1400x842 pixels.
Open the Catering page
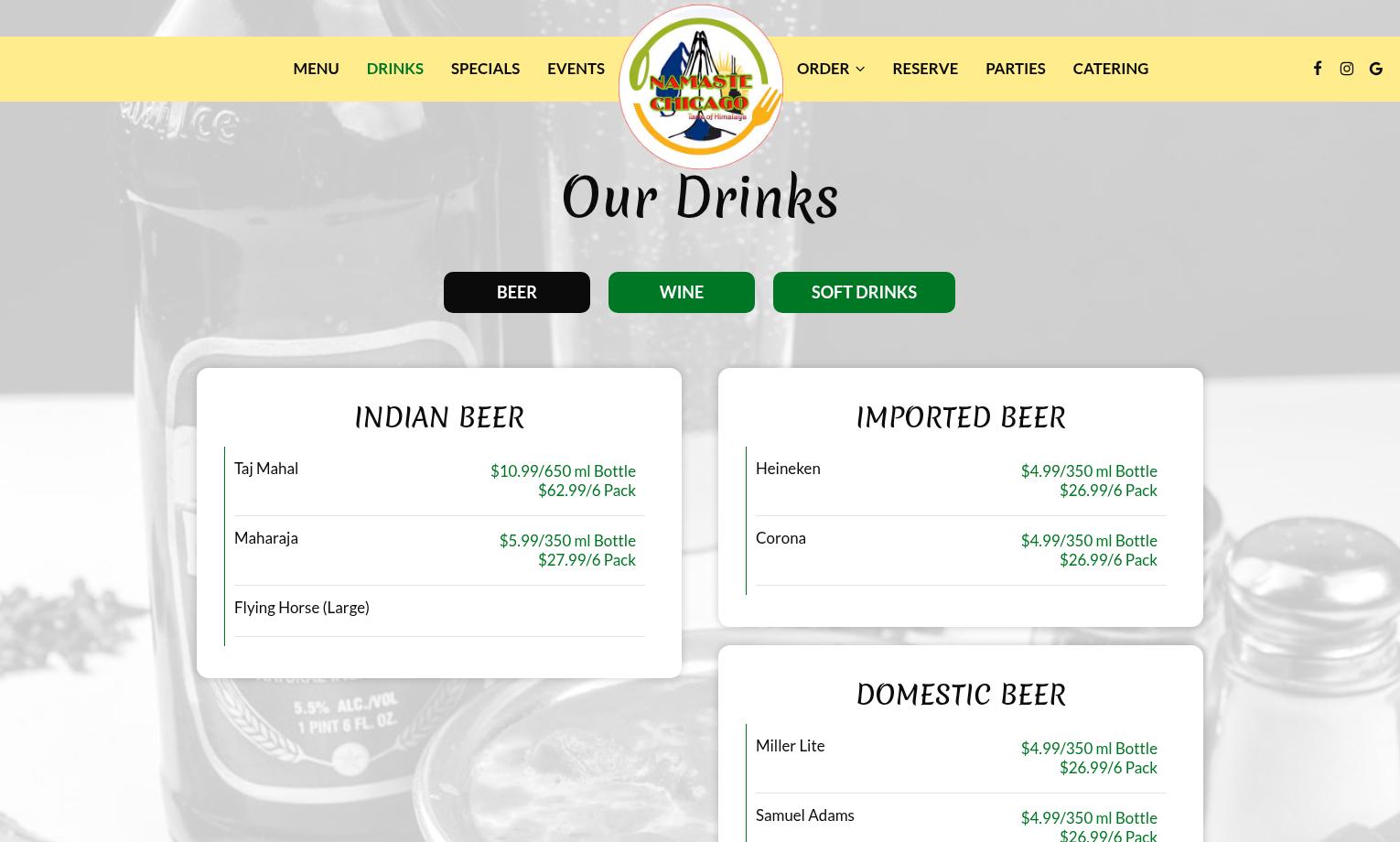(1110, 69)
